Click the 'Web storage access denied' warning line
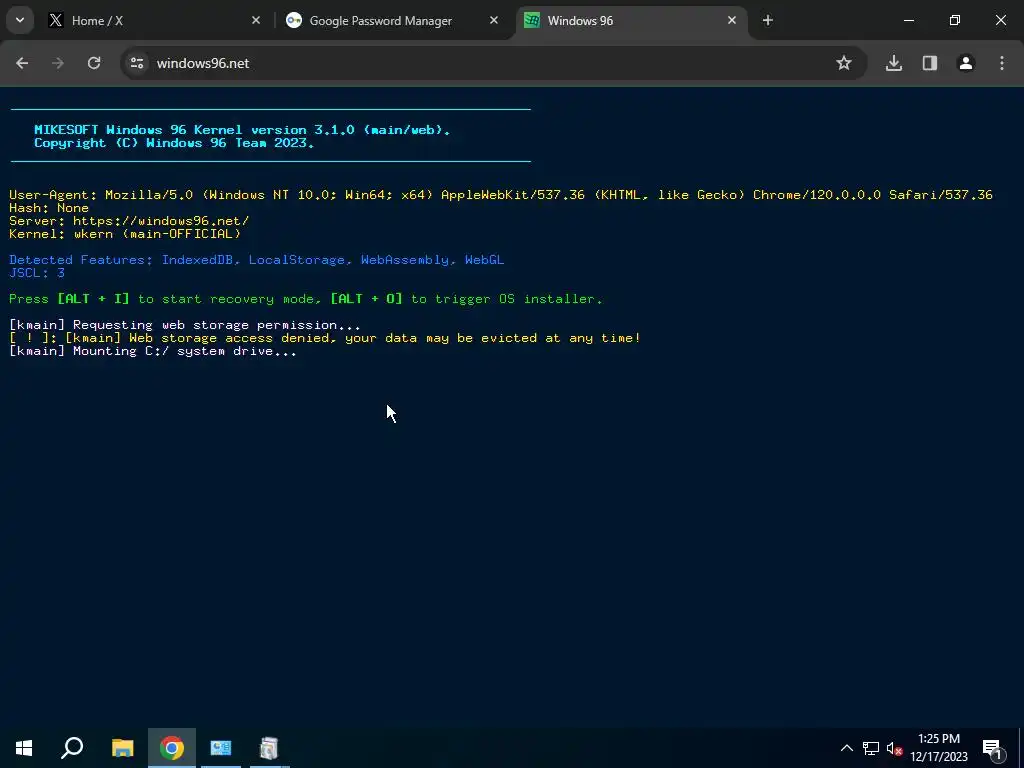 point(325,338)
